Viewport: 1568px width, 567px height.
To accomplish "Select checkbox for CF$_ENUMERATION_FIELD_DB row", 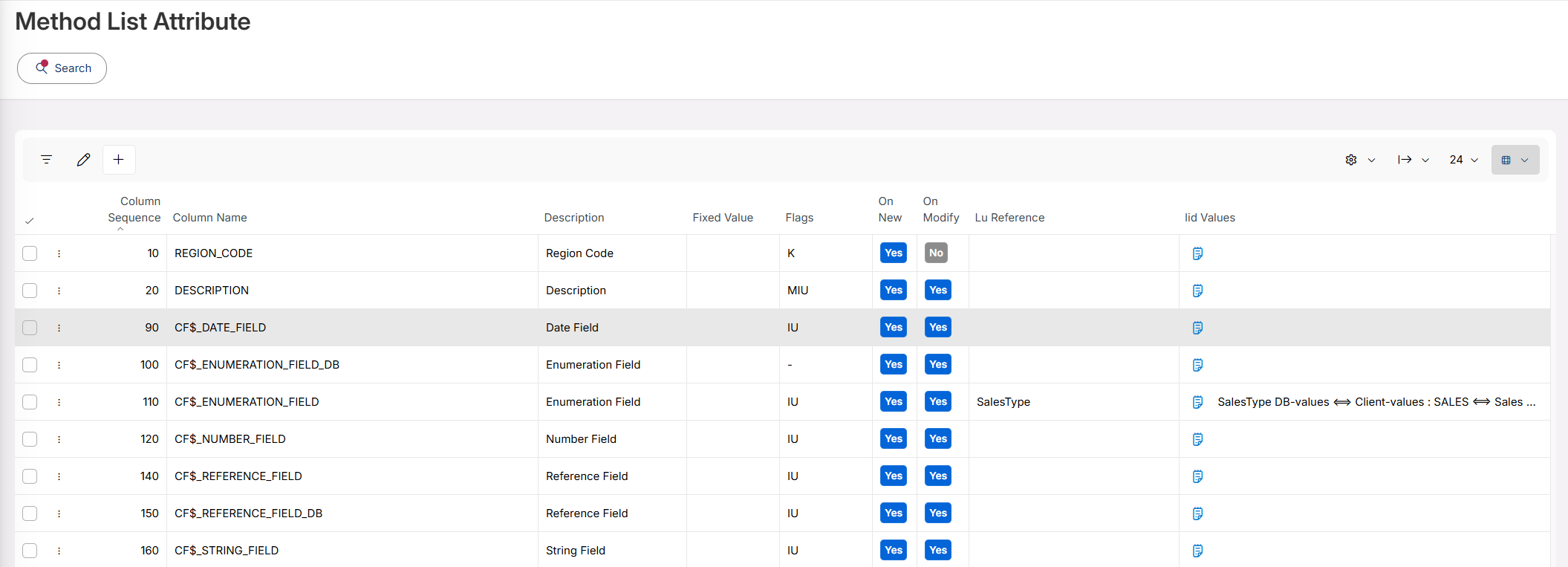I will pyautogui.click(x=30, y=365).
